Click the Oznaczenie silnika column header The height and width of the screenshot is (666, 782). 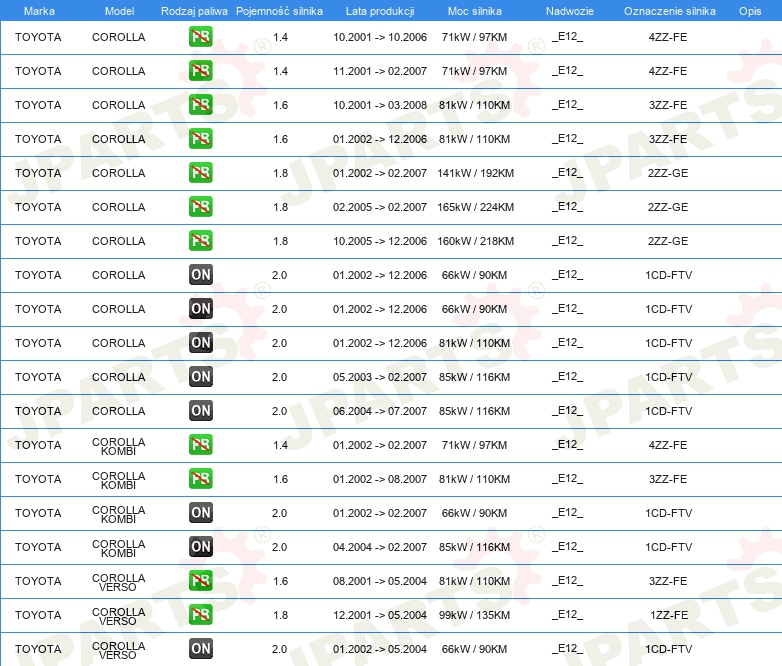(x=669, y=11)
